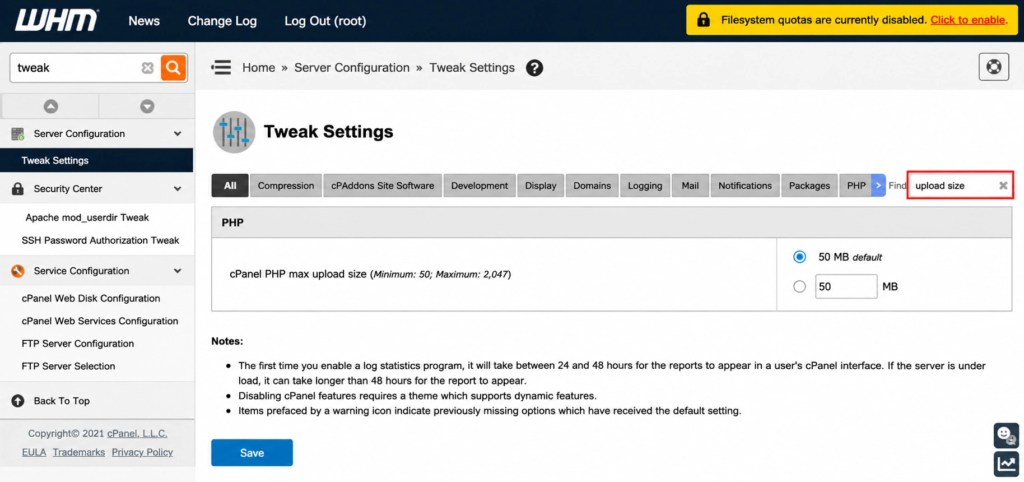
Task: Open the EULA link
Action: click(x=34, y=452)
